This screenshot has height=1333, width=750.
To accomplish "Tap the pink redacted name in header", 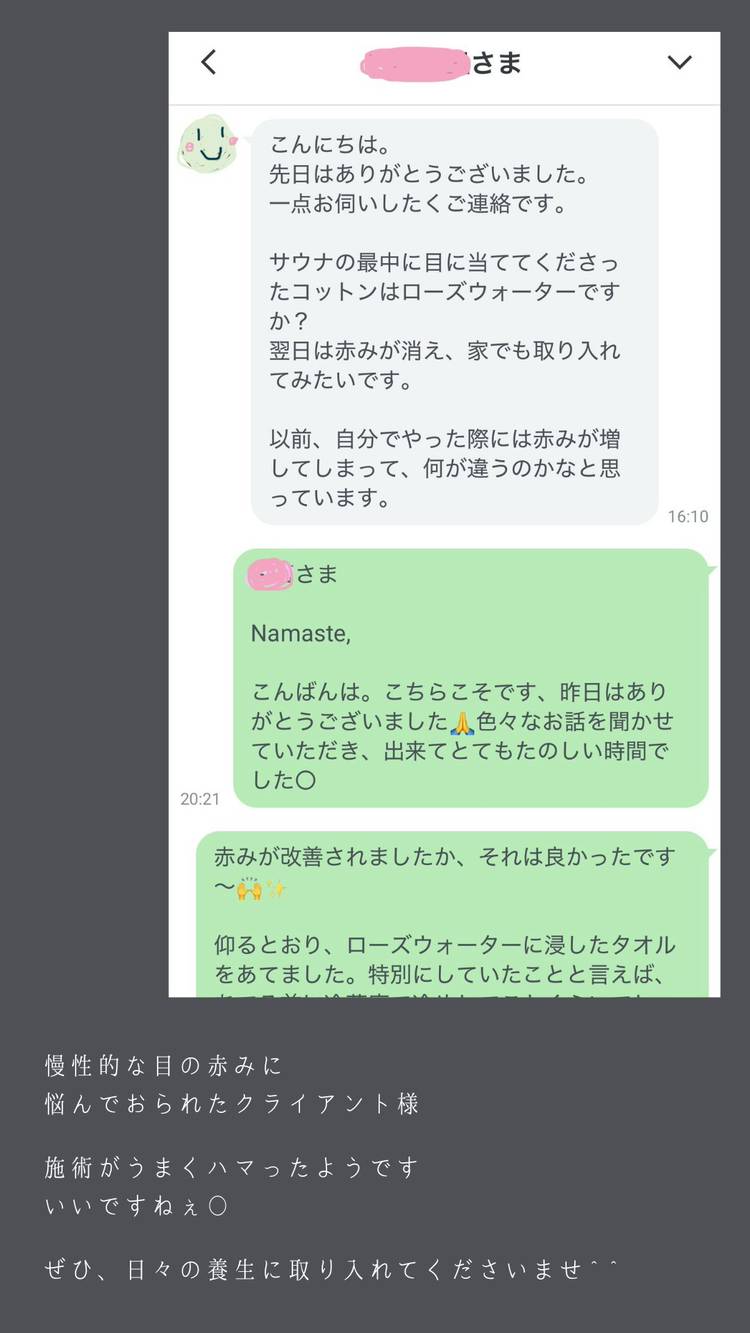I will pyautogui.click(x=414, y=65).
